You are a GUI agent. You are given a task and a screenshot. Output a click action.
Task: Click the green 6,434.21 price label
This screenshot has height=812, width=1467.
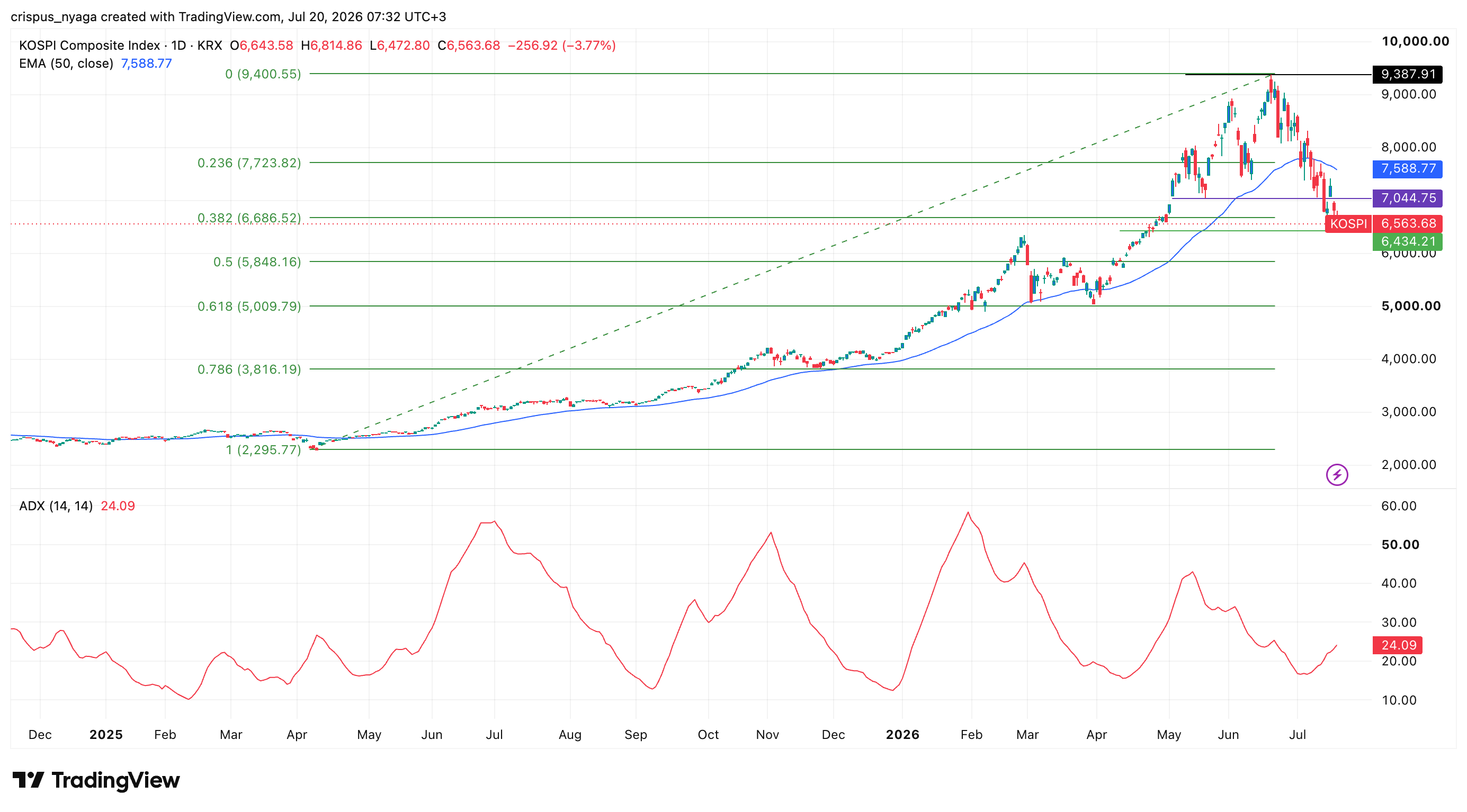click(1407, 241)
